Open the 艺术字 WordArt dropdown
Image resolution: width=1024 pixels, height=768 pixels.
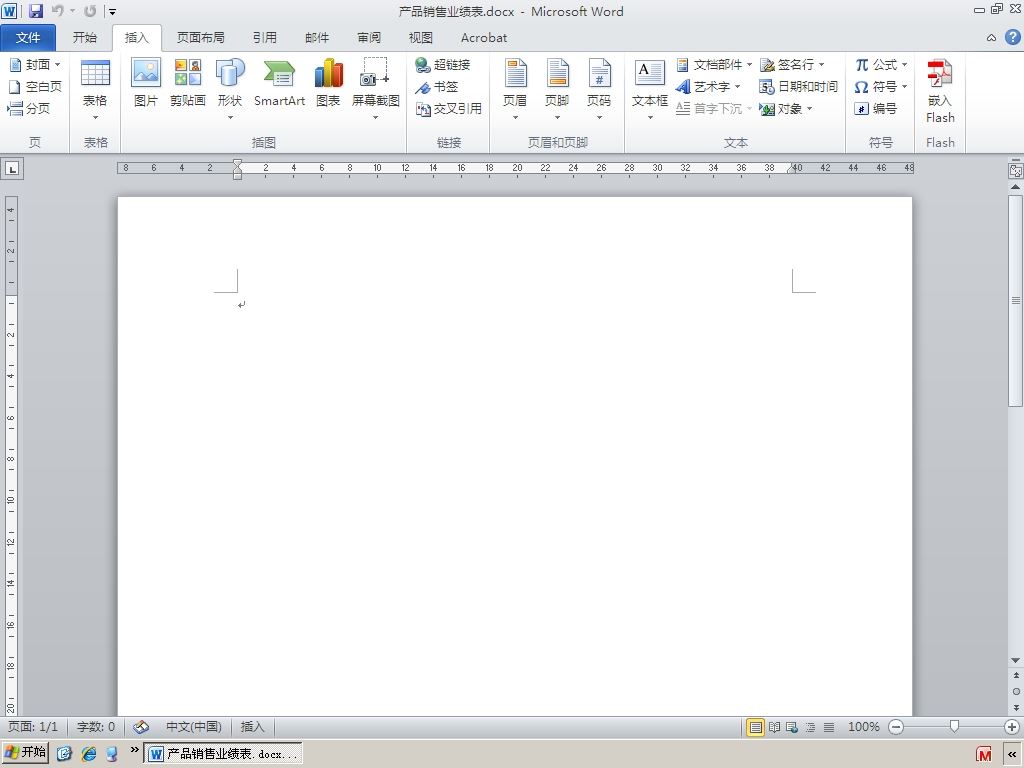(x=709, y=87)
